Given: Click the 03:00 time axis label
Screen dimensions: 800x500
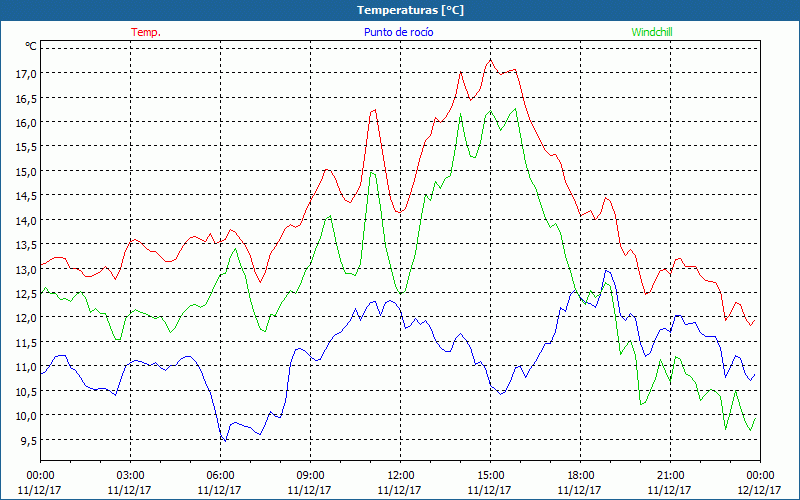Looking at the screenshot, I should pyautogui.click(x=130, y=476).
